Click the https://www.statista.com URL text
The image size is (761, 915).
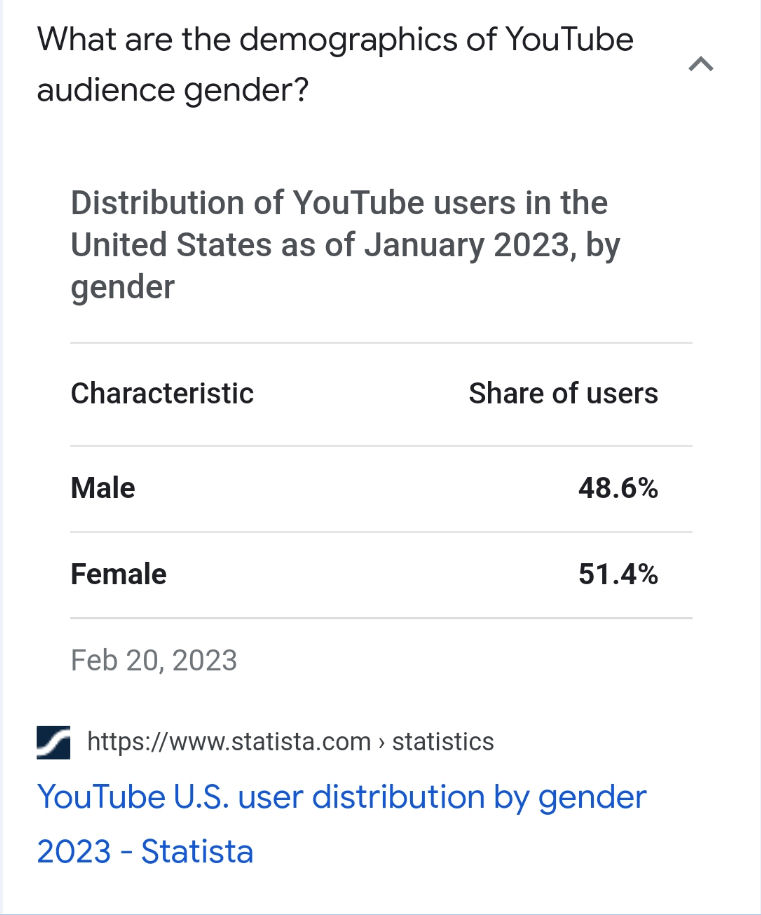229,742
